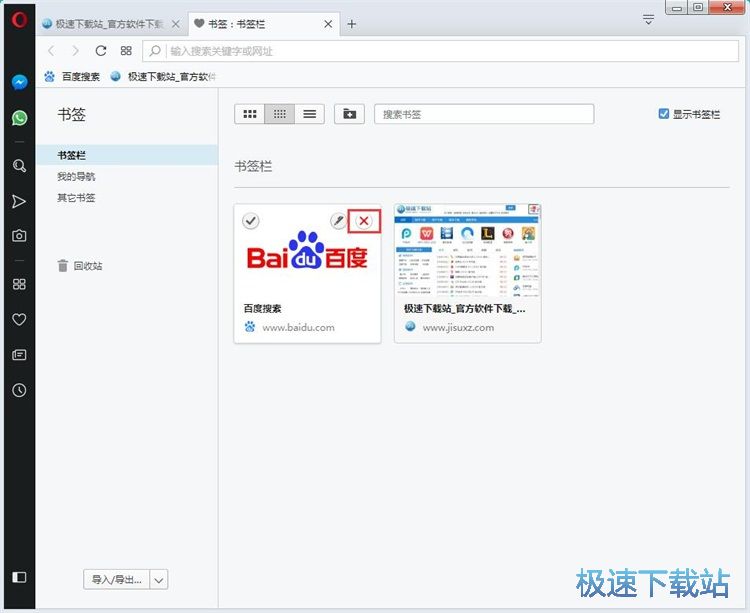Reload the current page
The image size is (750, 613).
click(100, 51)
